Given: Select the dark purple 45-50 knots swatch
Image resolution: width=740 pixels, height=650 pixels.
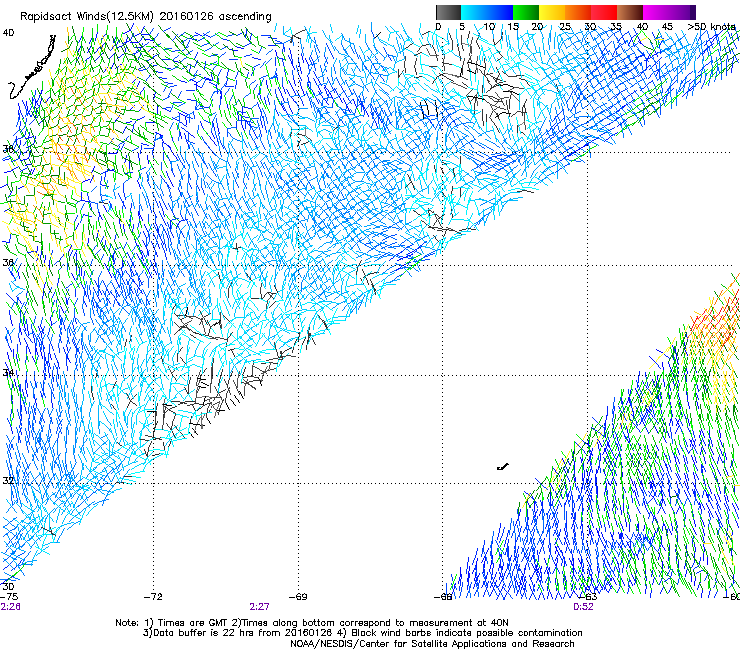Looking at the screenshot, I should 682,12.
